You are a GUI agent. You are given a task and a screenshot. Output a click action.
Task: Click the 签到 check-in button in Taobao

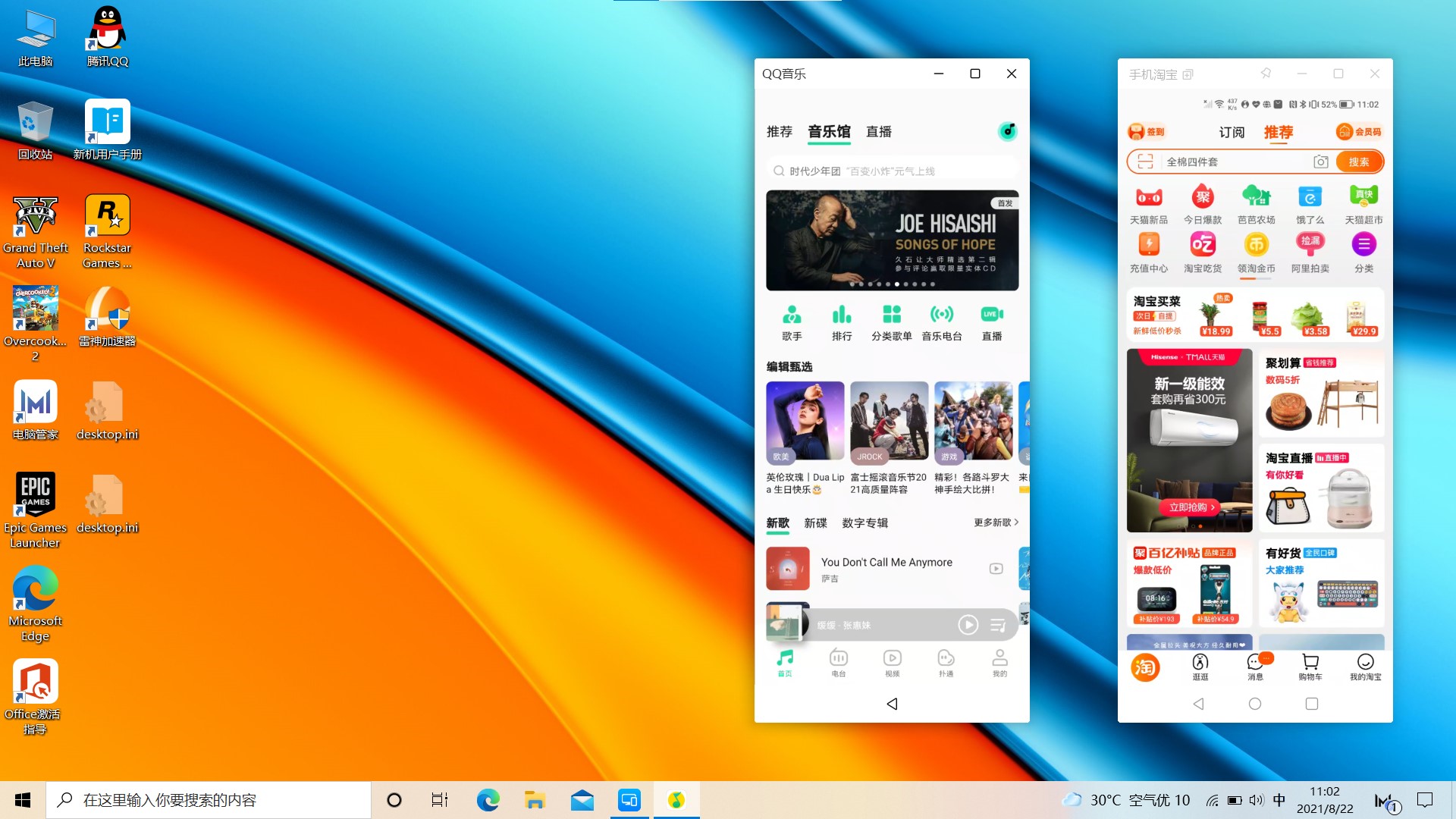(1147, 132)
